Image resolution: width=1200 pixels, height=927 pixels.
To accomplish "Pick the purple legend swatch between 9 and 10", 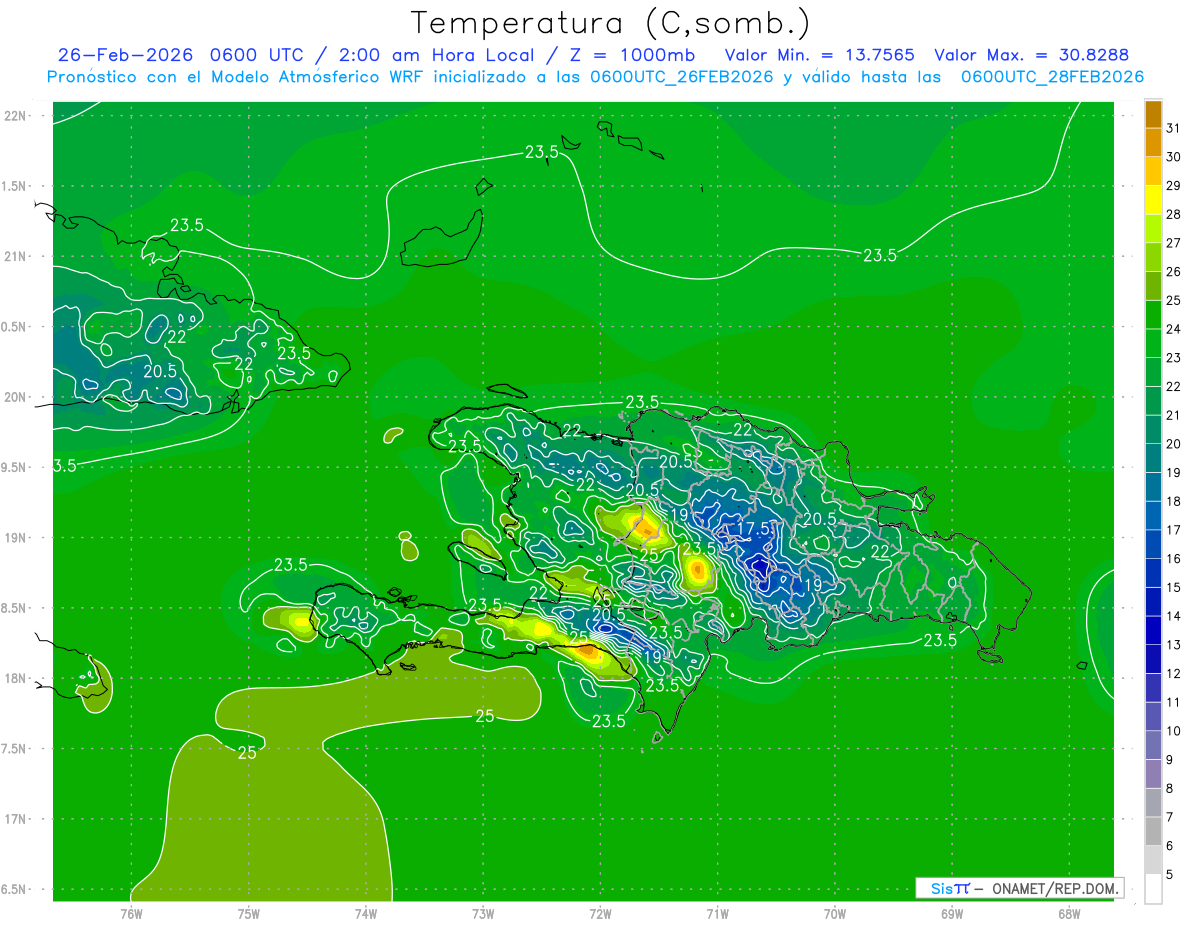I will coord(1153,745).
